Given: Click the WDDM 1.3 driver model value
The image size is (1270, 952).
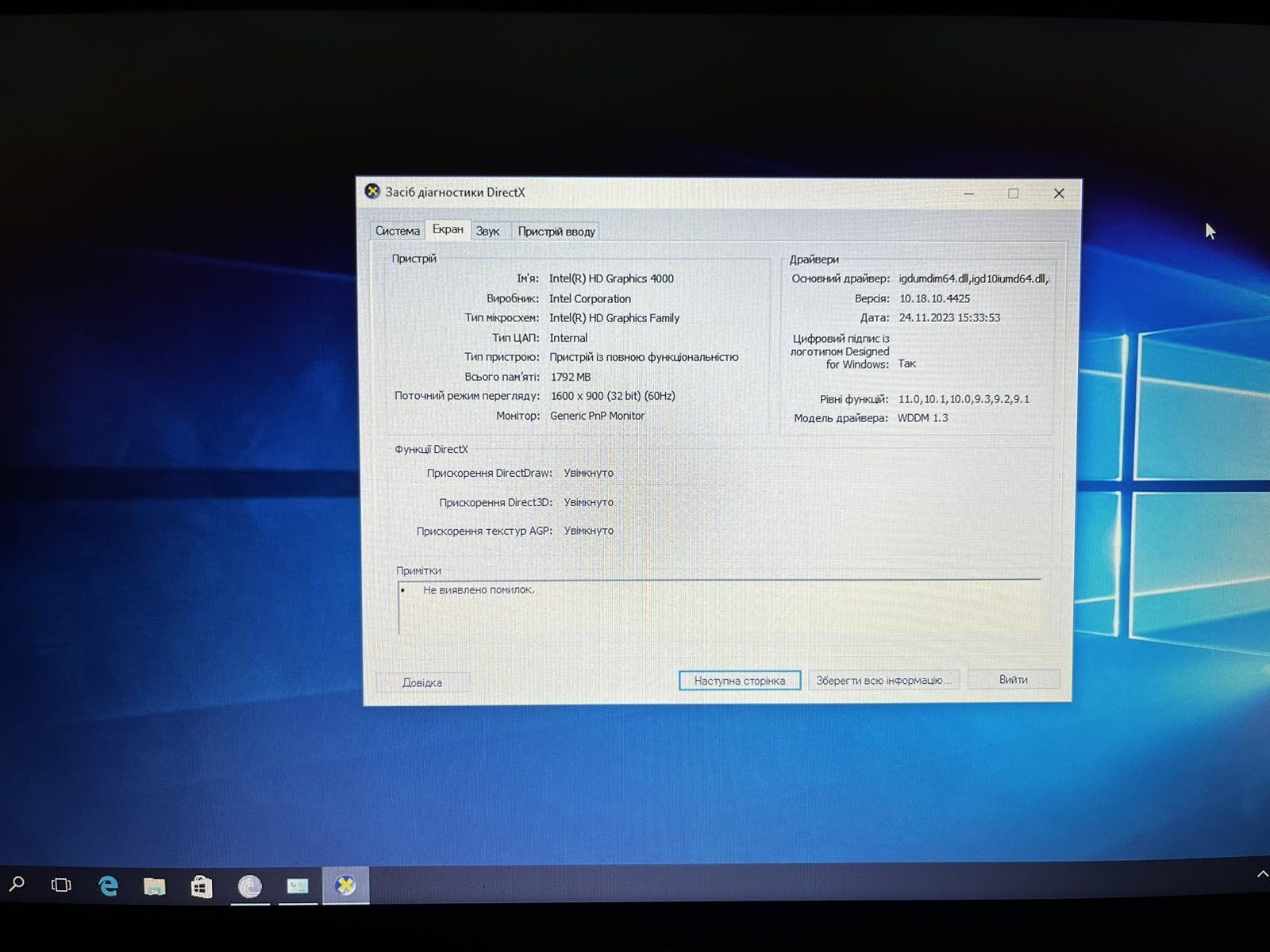Looking at the screenshot, I should coord(922,418).
